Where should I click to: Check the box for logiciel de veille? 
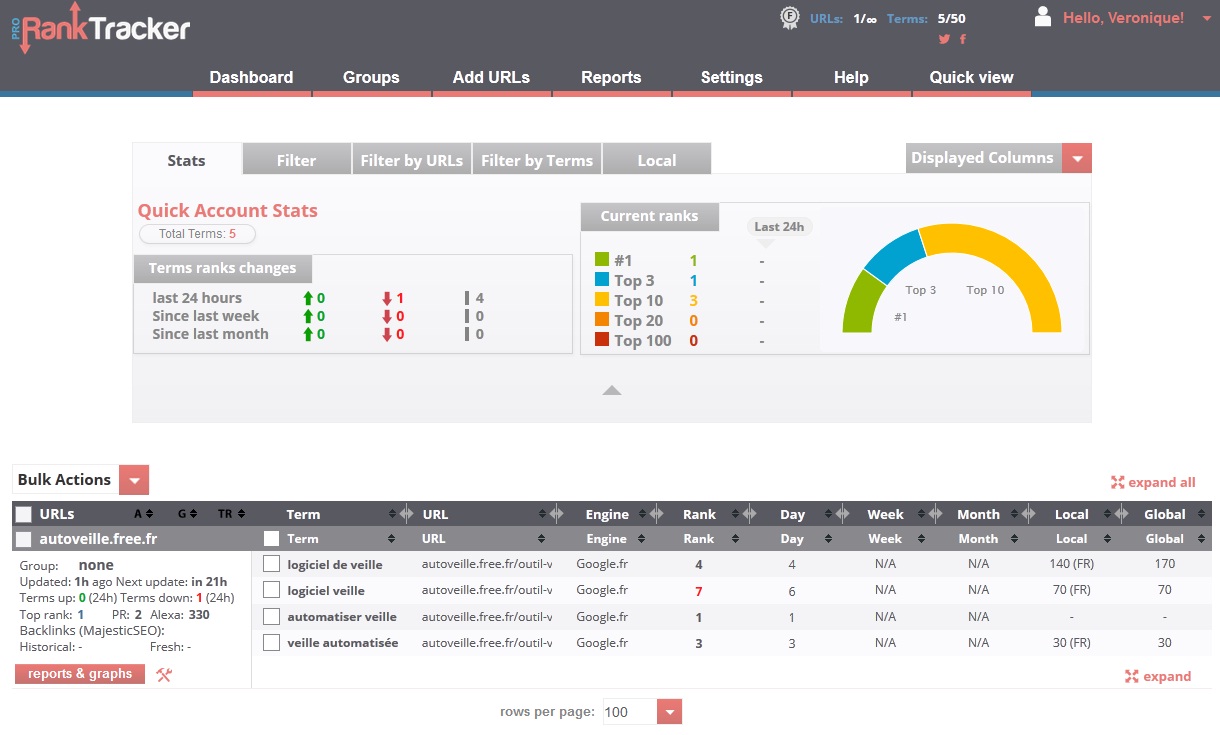271,564
